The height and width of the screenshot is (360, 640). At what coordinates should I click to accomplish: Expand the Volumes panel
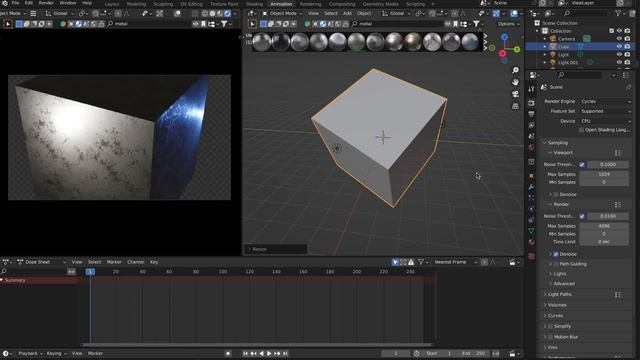tap(557, 305)
